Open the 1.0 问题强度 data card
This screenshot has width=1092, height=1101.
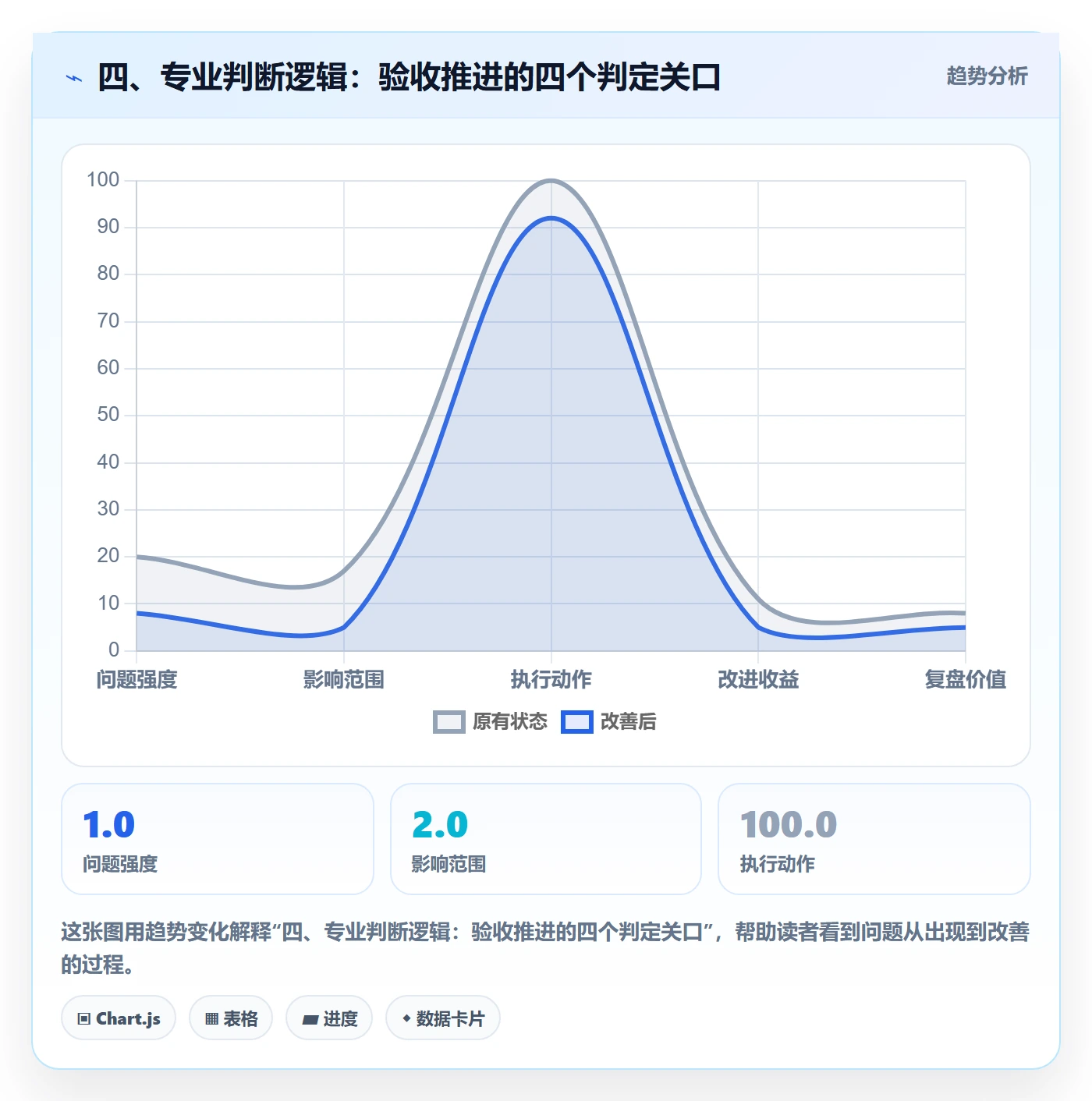click(218, 839)
